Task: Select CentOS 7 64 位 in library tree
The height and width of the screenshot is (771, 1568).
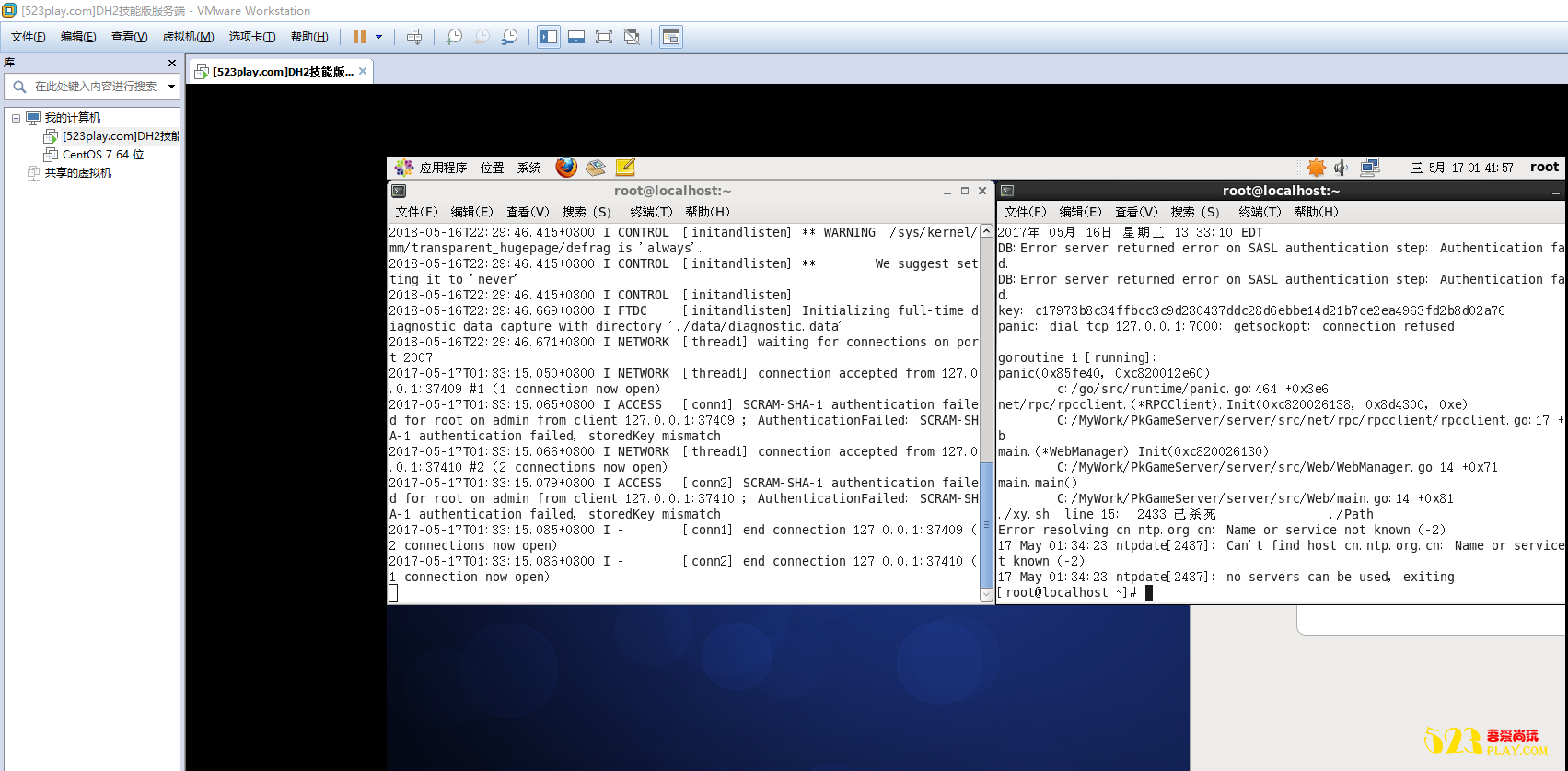Action: (x=103, y=155)
